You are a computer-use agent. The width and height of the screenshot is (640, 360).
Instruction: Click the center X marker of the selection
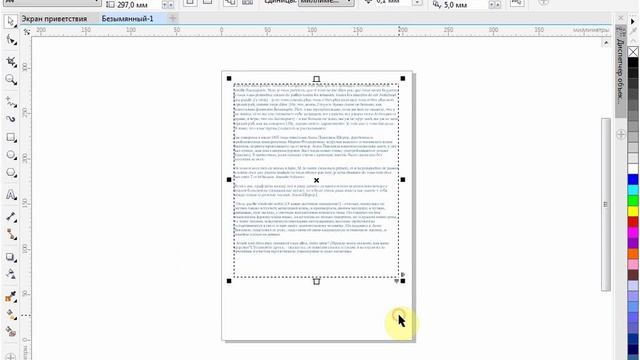(x=316, y=180)
